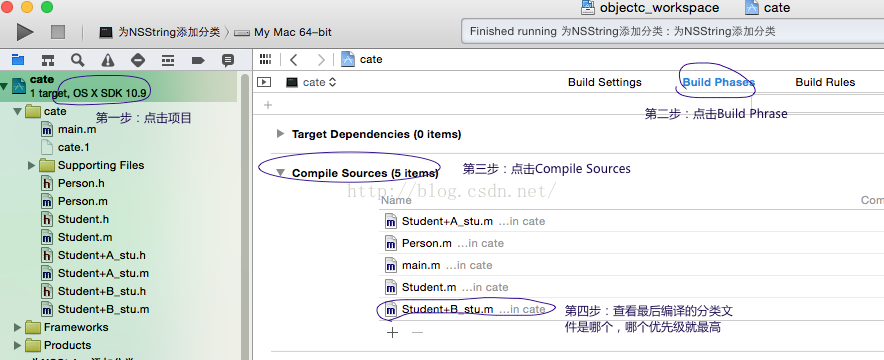
Task: Collapse the Compile Sources section
Action: 281,174
